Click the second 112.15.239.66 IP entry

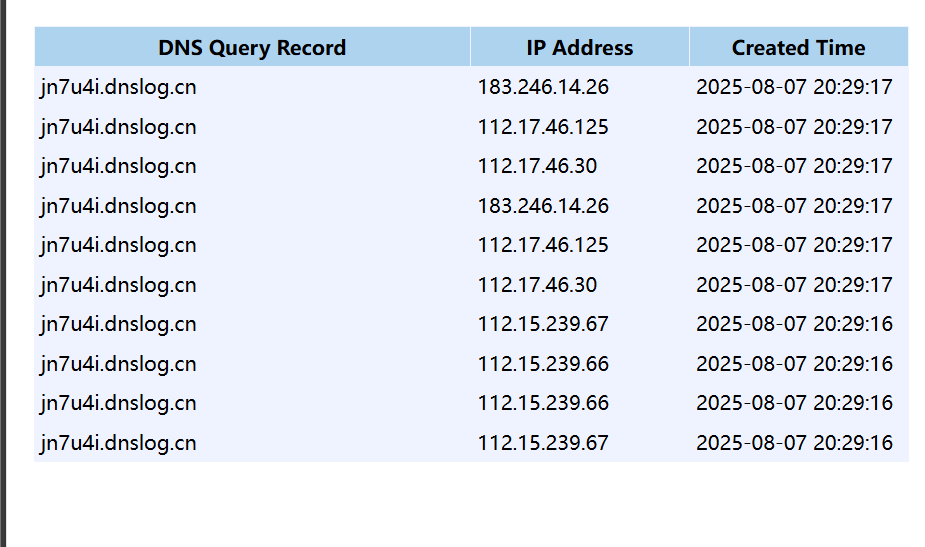click(x=543, y=403)
